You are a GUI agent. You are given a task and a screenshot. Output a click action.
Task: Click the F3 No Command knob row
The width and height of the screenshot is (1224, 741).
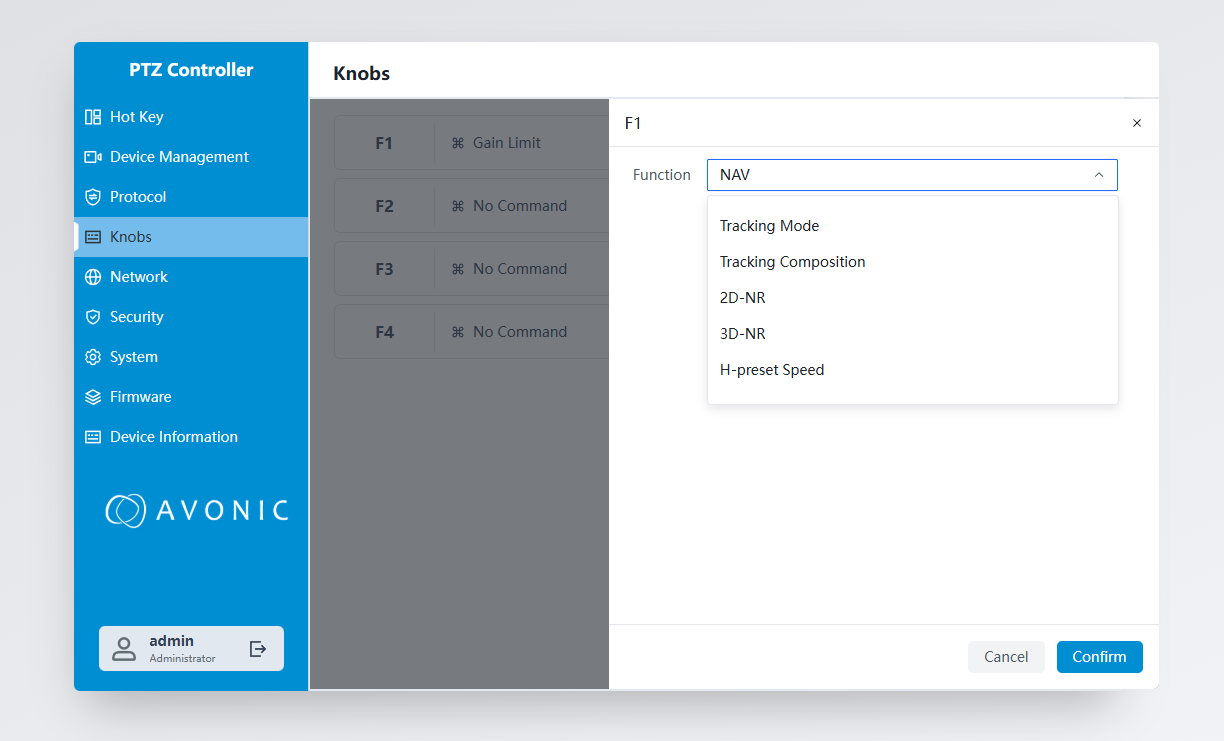[471, 269]
